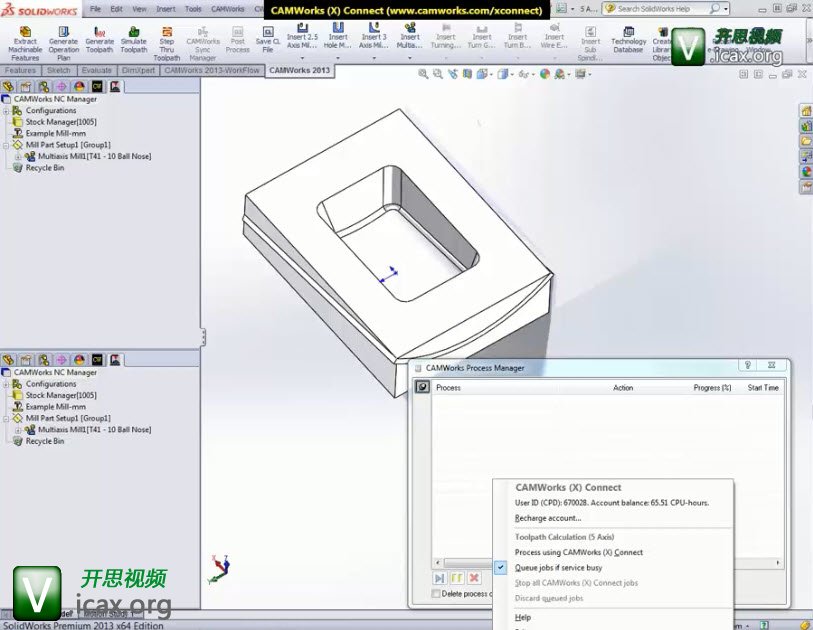This screenshot has width=813, height=630.
Task: Switch to the Evaluate tab
Action: point(97,70)
